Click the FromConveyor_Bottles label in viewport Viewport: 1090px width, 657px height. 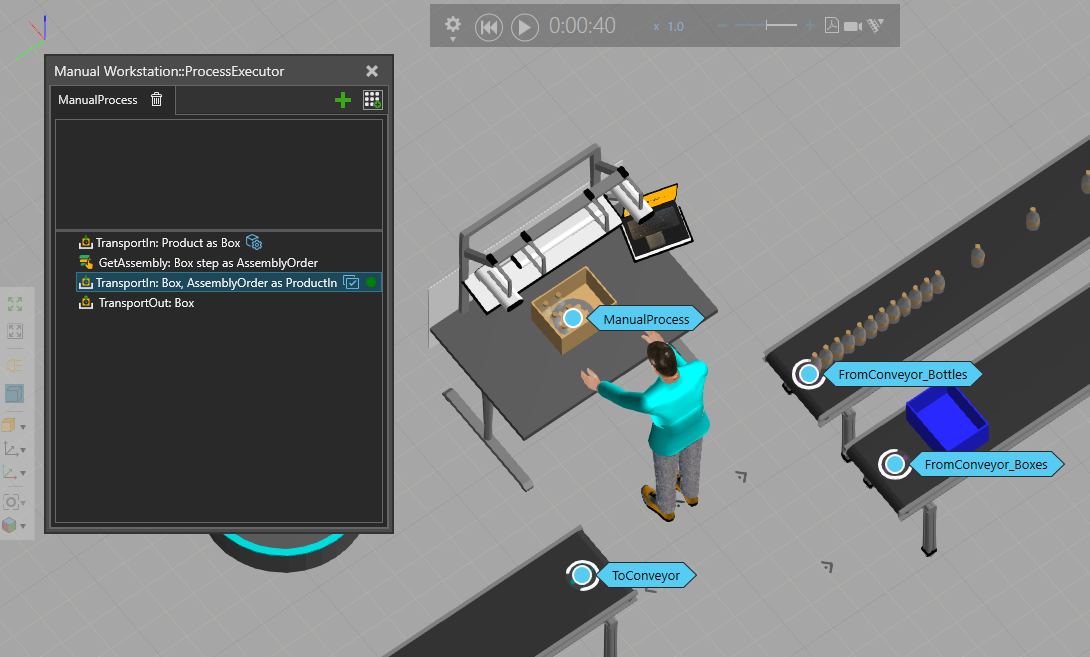902,375
